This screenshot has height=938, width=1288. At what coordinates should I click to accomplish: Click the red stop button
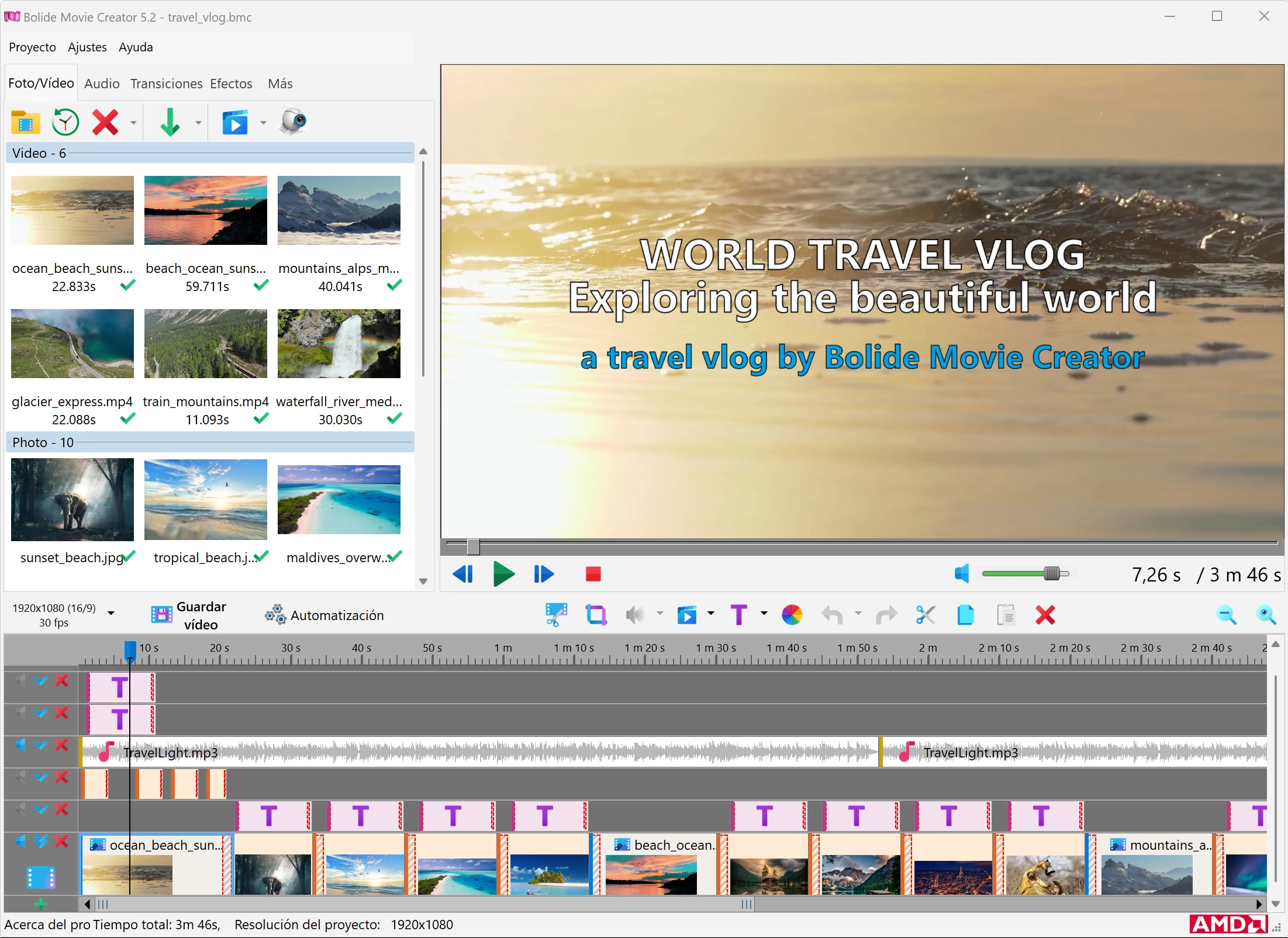(x=593, y=574)
